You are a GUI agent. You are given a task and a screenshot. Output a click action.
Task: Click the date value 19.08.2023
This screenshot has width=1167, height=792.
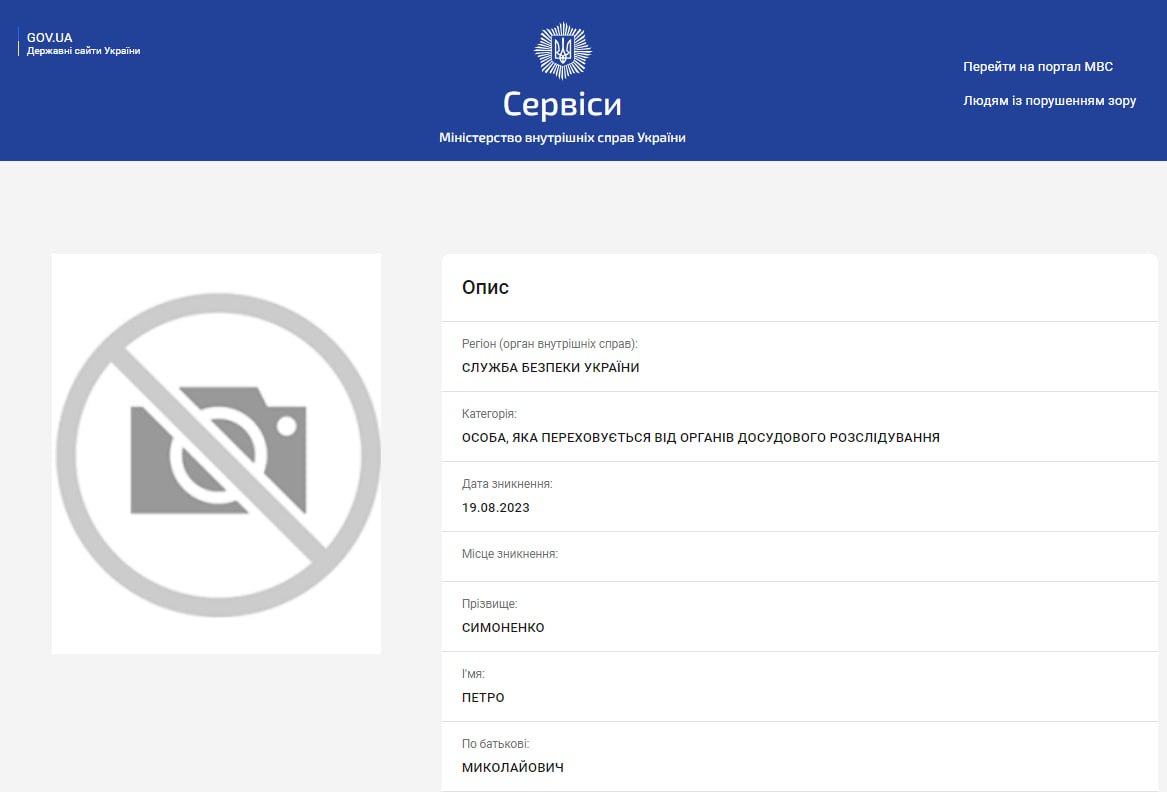495,508
